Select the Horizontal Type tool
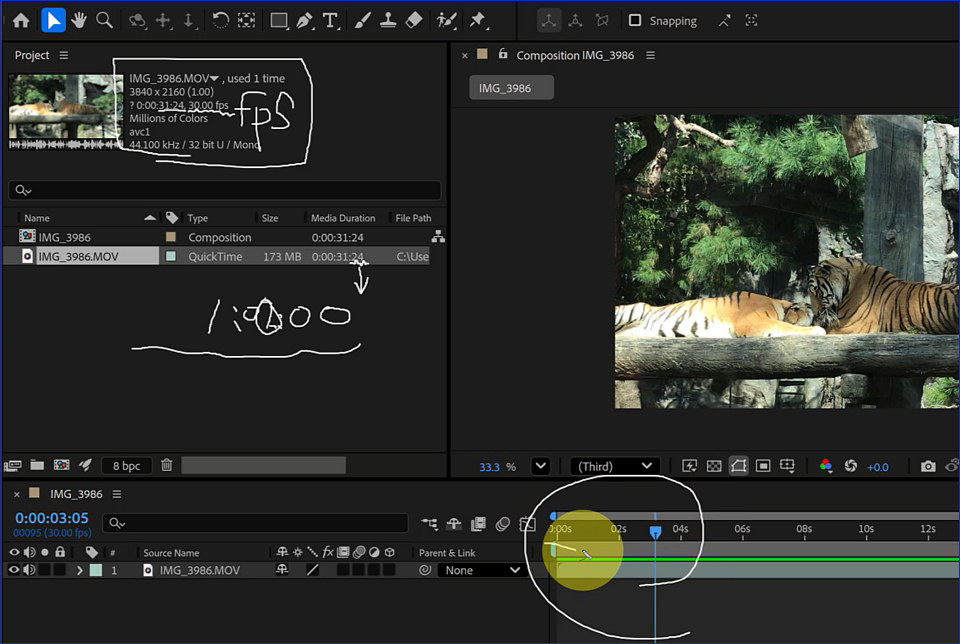The width and height of the screenshot is (960, 644). point(330,20)
